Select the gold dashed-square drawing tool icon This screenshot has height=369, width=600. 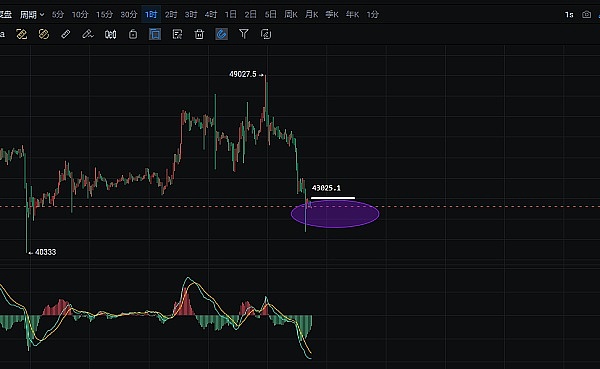coord(21,34)
